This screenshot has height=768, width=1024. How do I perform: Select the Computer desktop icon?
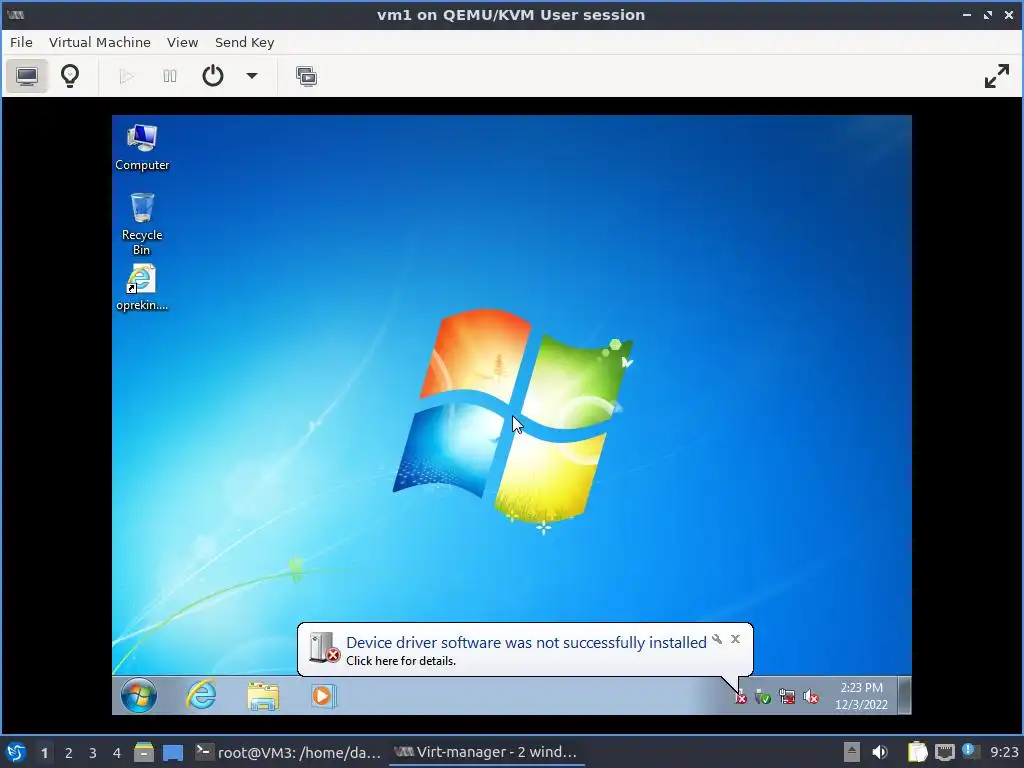142,148
